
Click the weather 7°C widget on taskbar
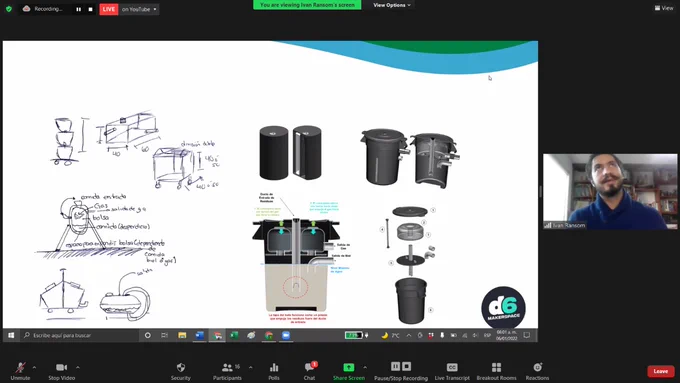[x=390, y=335]
